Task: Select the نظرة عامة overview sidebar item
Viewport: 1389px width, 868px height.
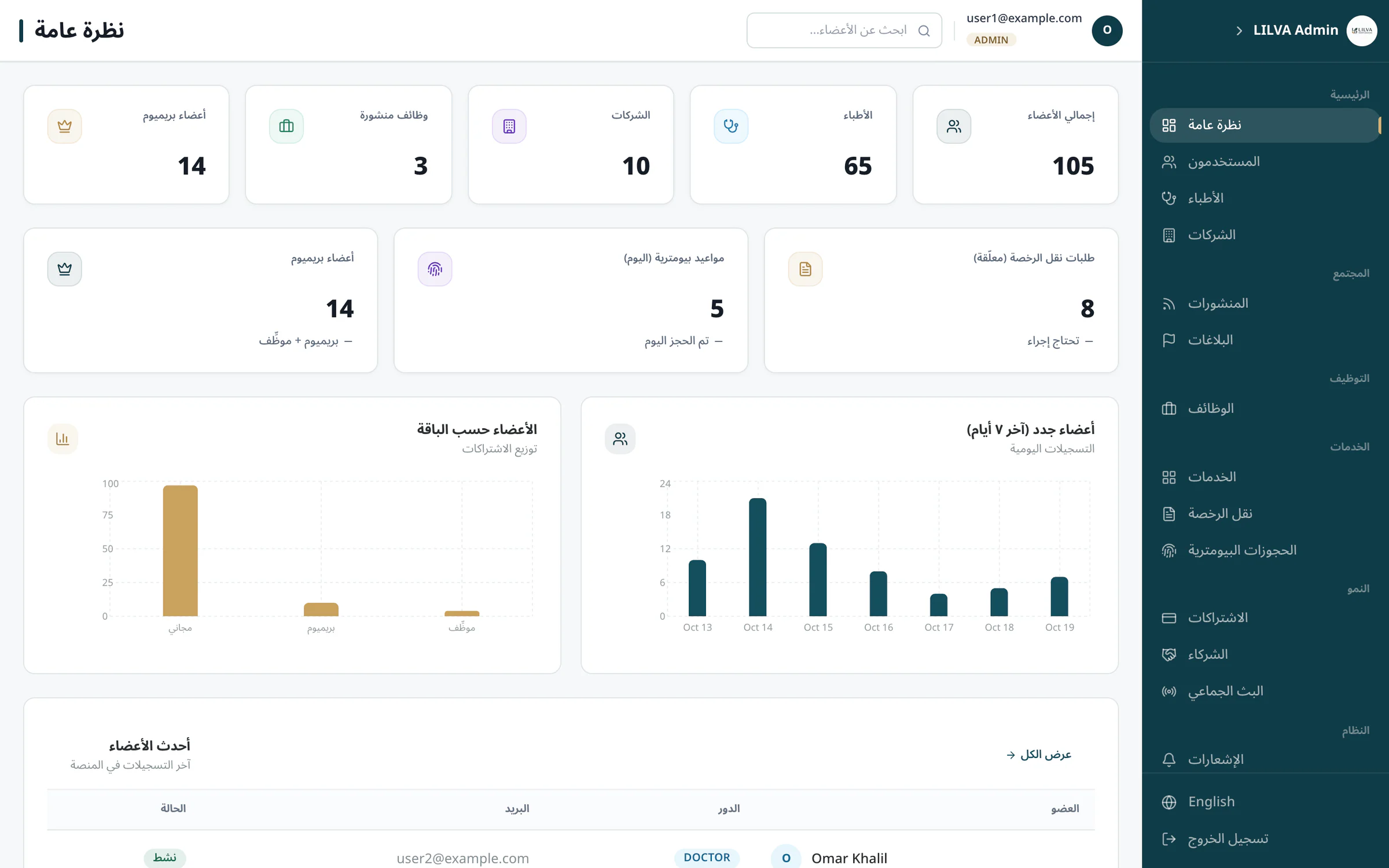Action: coord(1265,125)
